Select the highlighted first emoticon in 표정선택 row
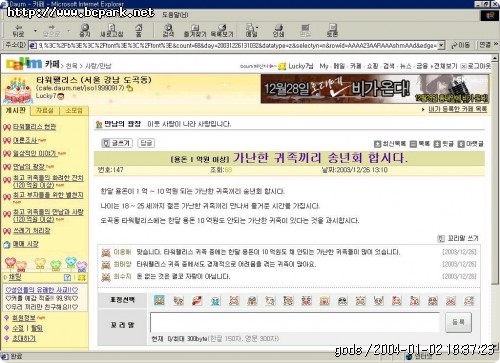Screen dimensions: 500x363 click(x=159, y=300)
